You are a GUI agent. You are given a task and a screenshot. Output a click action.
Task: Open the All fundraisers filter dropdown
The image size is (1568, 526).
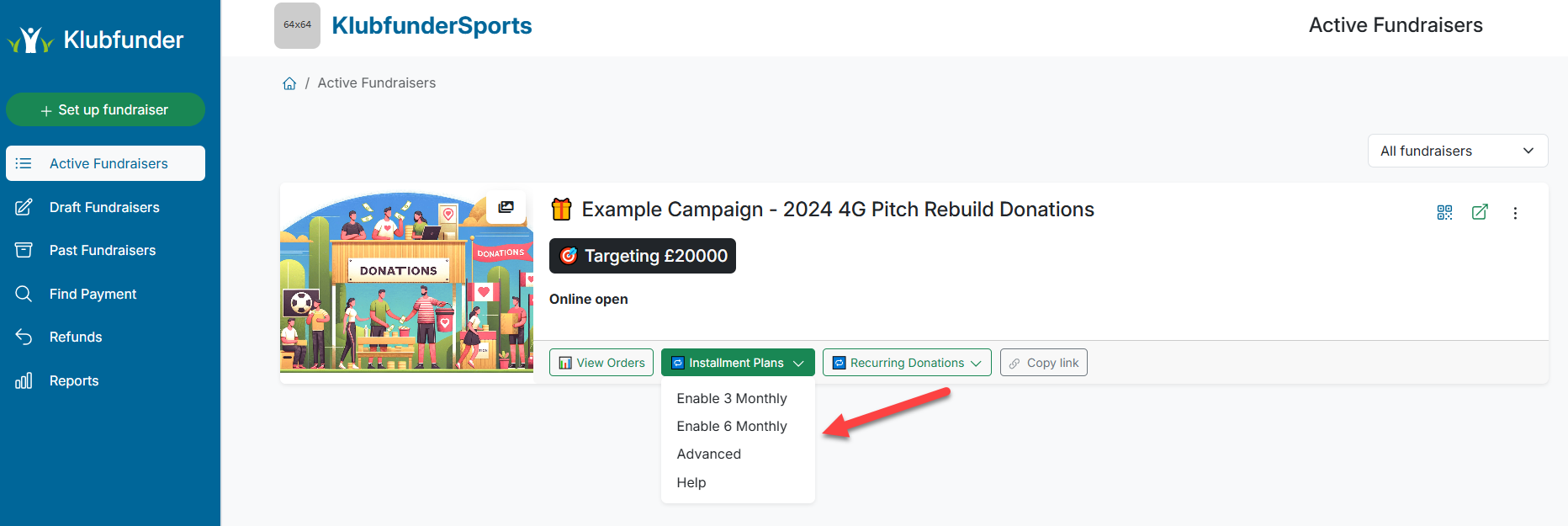(x=1457, y=151)
